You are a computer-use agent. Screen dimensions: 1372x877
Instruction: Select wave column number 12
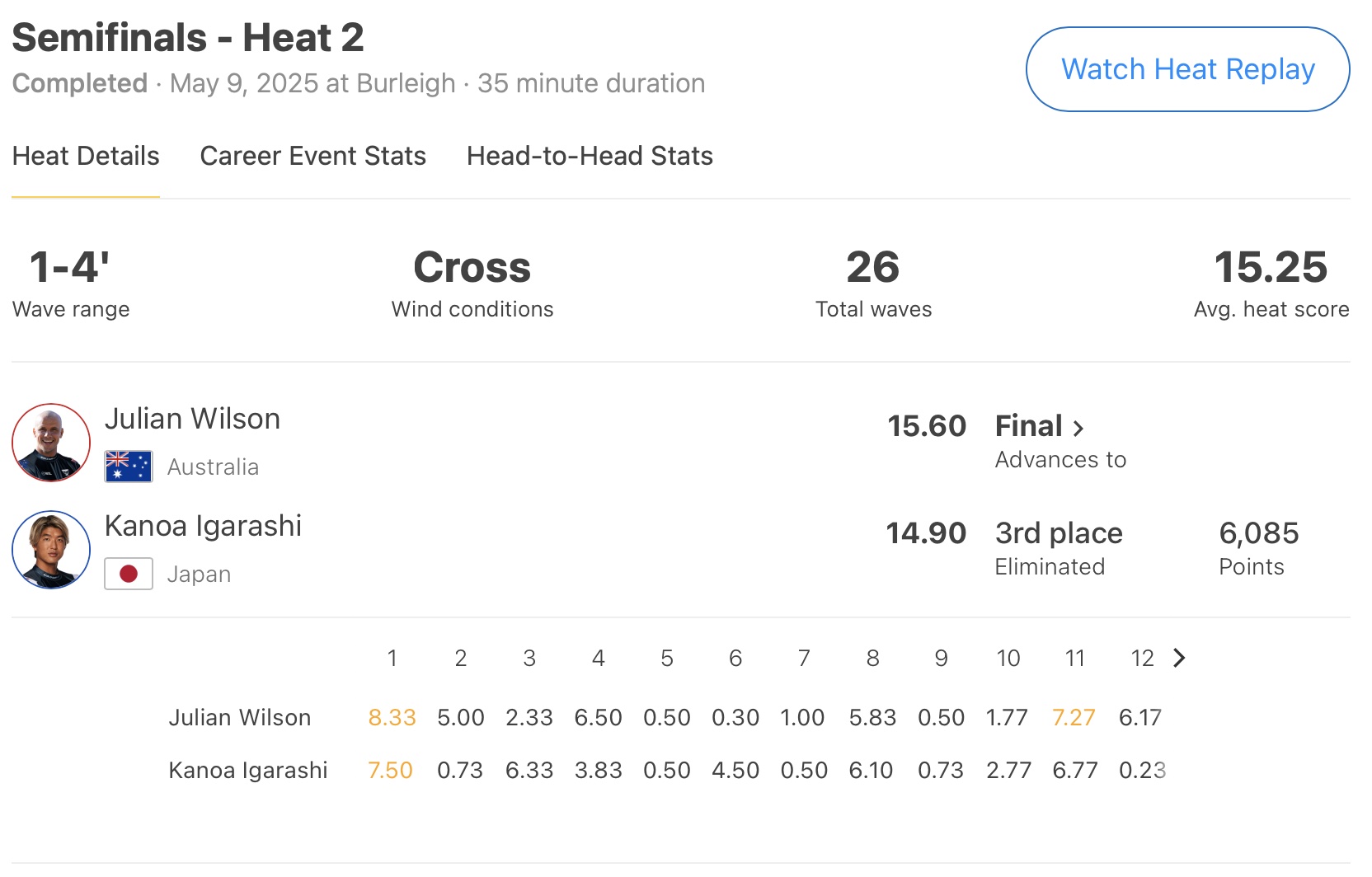(1141, 658)
